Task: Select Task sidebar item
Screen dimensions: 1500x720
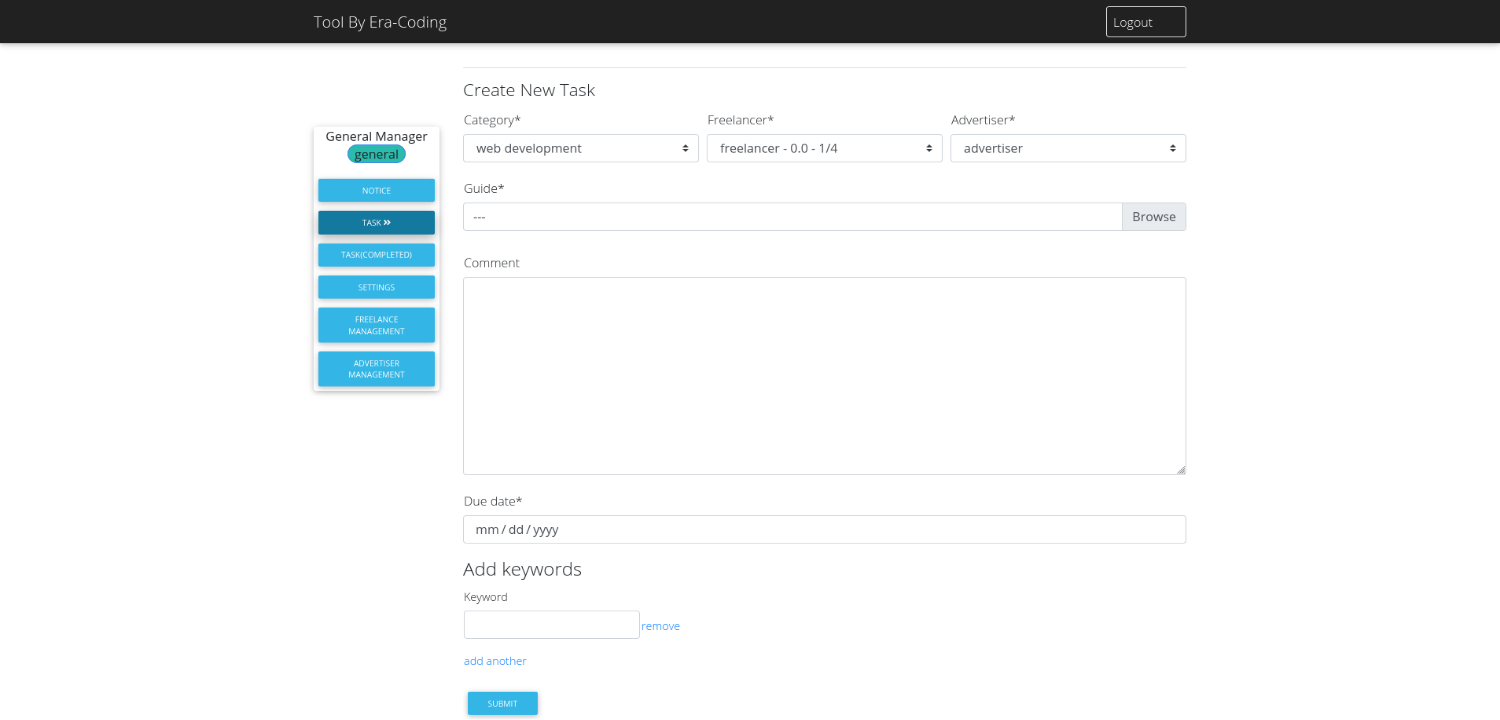Action: pos(376,222)
